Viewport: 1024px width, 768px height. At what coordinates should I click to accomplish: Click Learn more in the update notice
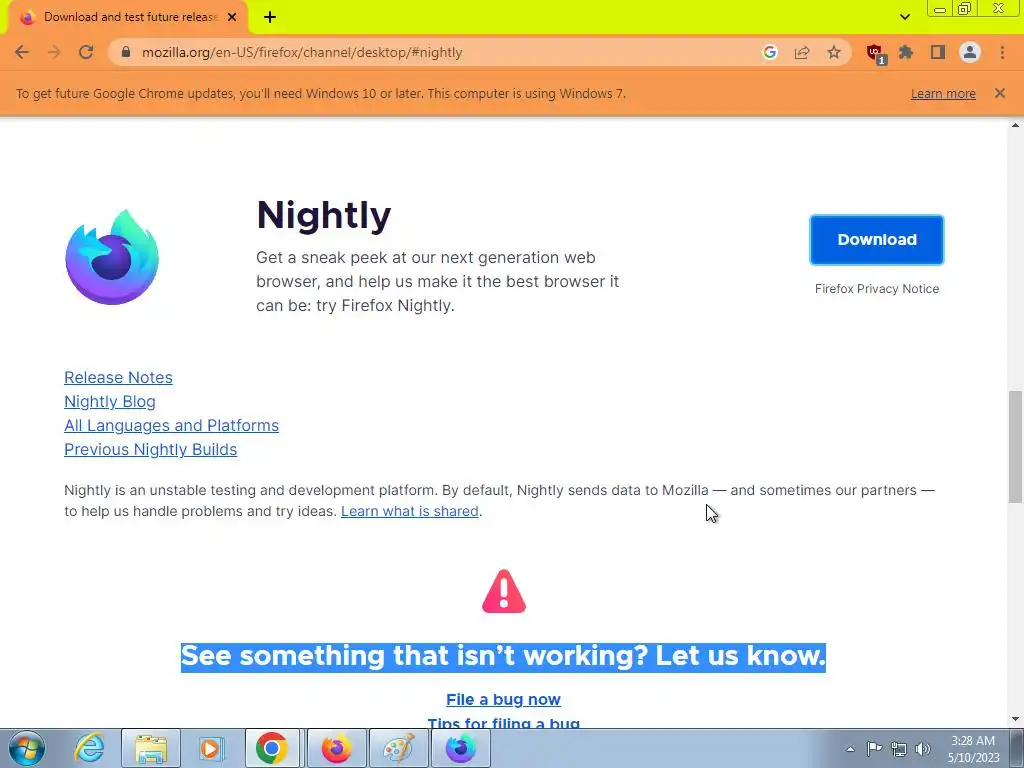pos(943,93)
